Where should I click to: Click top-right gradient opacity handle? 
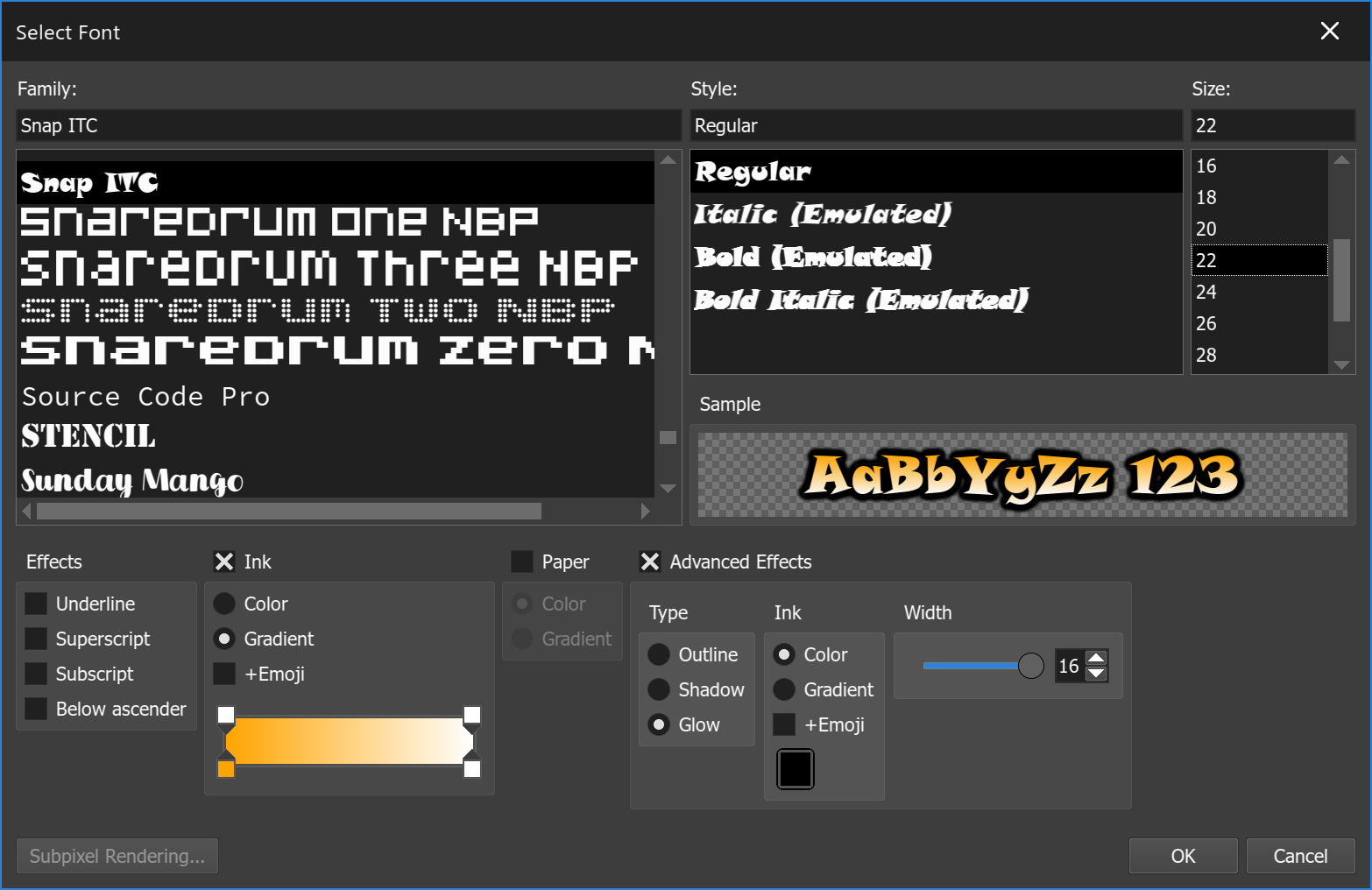[x=472, y=715]
